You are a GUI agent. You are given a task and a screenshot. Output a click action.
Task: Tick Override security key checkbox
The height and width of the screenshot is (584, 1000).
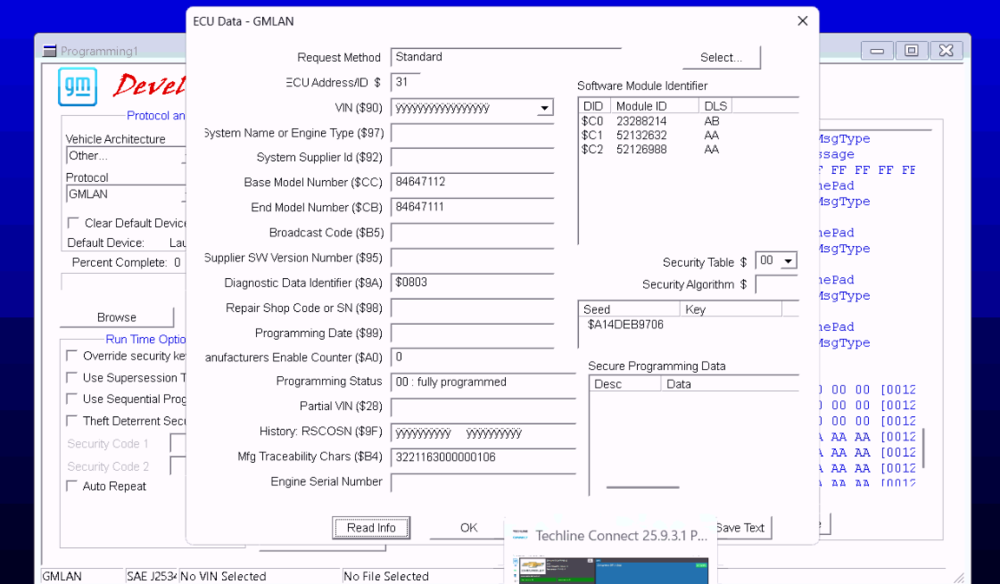(72, 356)
